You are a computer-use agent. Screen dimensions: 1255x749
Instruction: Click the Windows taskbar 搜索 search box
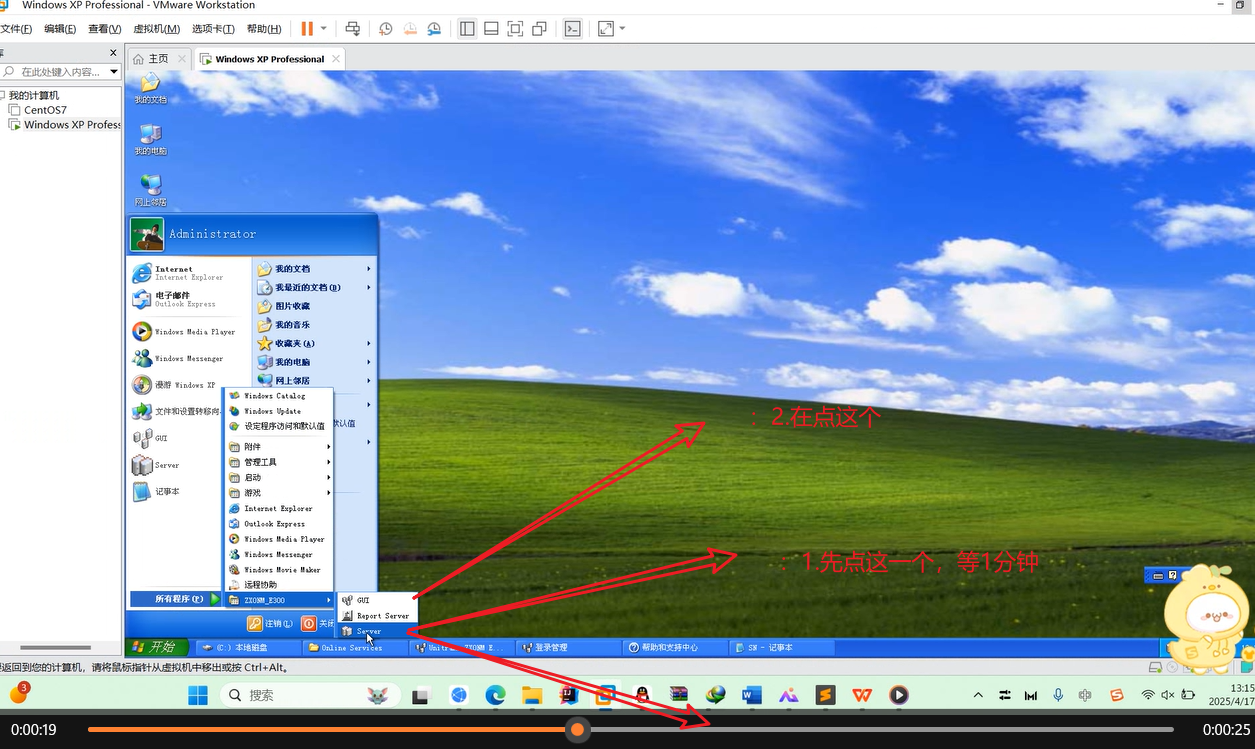click(x=310, y=695)
